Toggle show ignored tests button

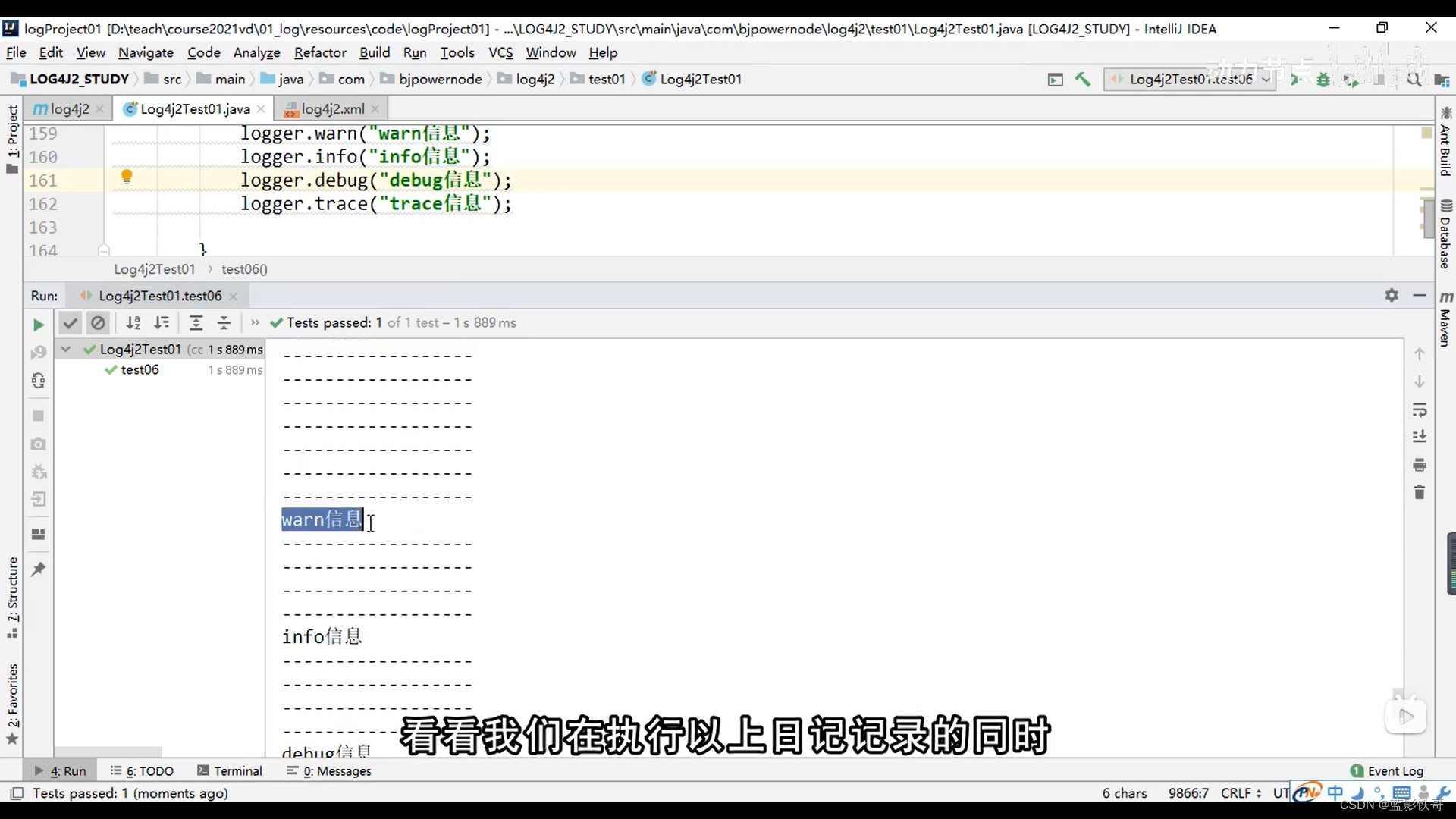(x=98, y=323)
